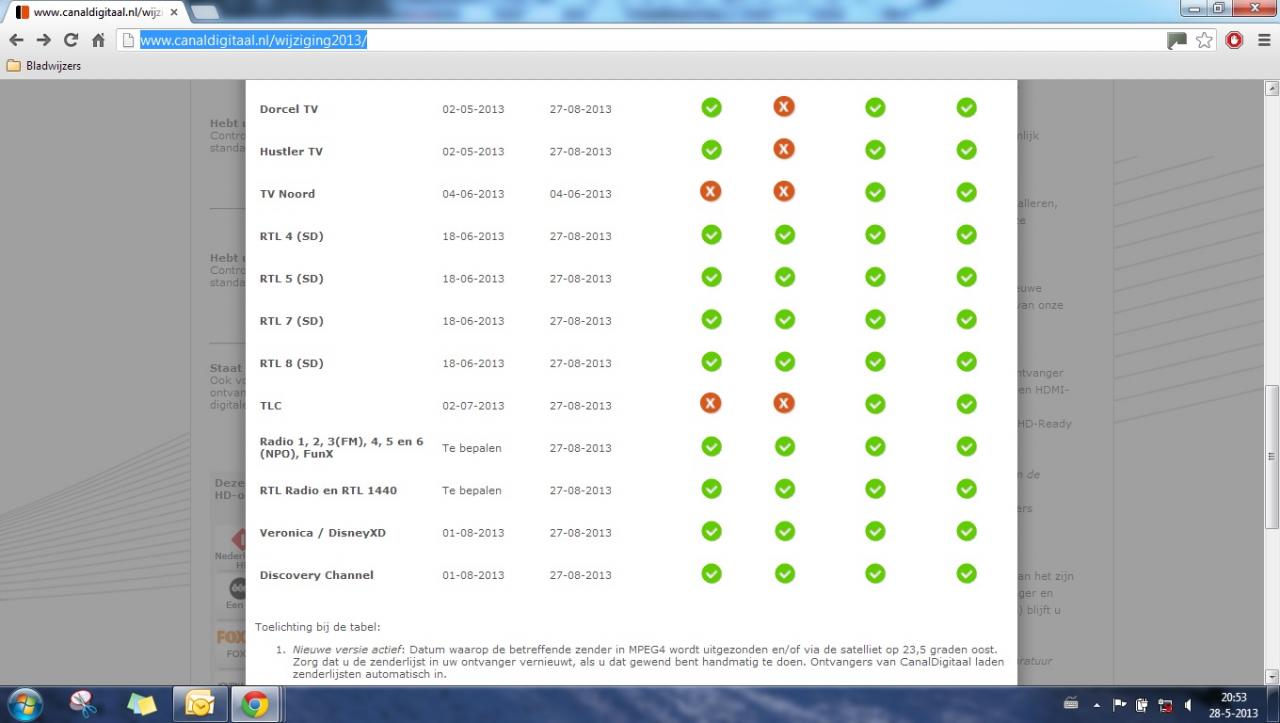Screen dimensions: 1280x723
Task: Click the scrollbar down arrow
Action: point(1272,677)
